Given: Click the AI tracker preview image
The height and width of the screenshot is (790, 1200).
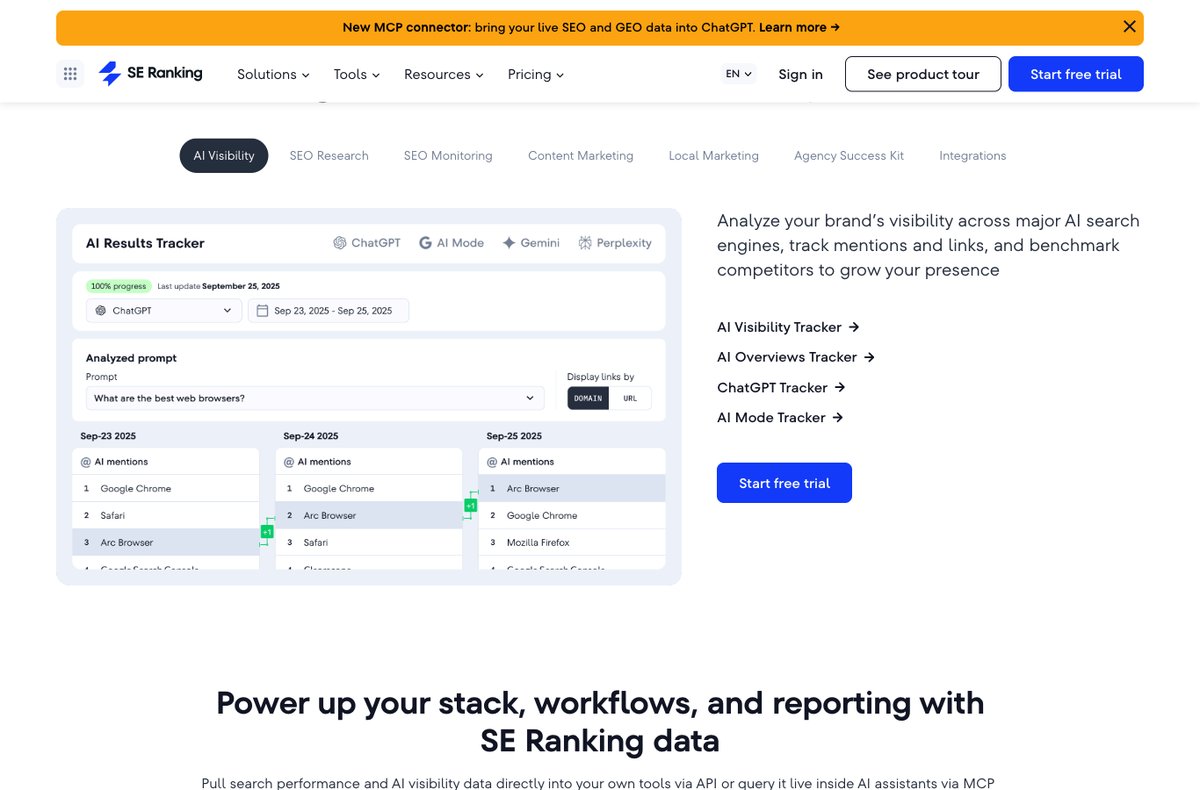Looking at the screenshot, I should point(369,397).
